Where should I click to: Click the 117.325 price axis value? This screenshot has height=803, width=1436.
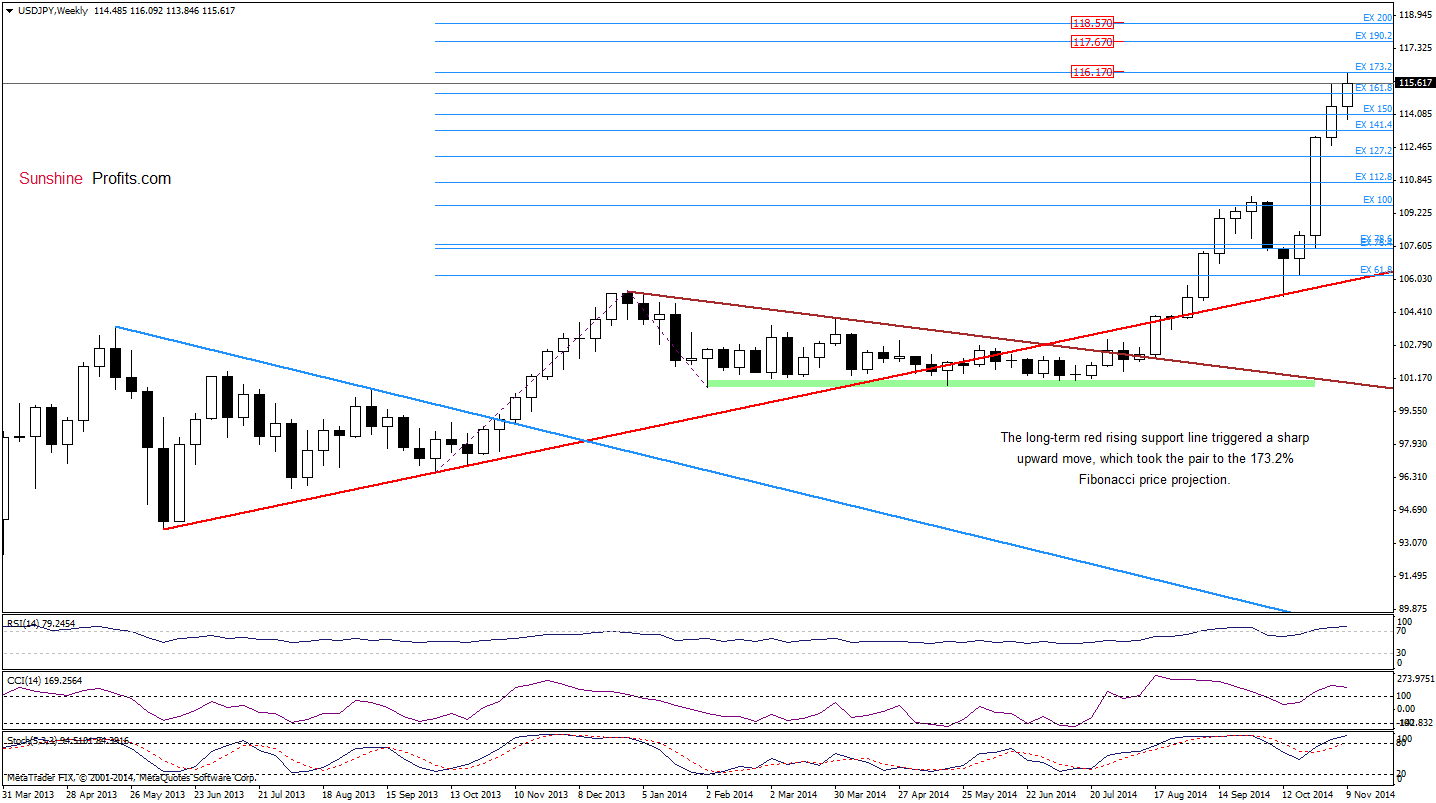click(1416, 48)
